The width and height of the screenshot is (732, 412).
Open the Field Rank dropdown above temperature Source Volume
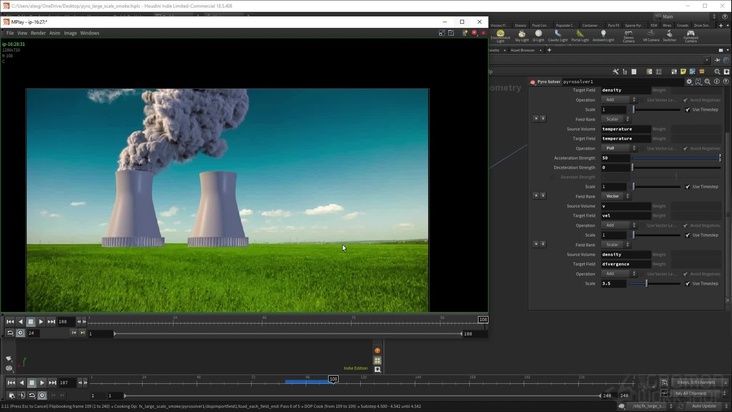(x=615, y=119)
